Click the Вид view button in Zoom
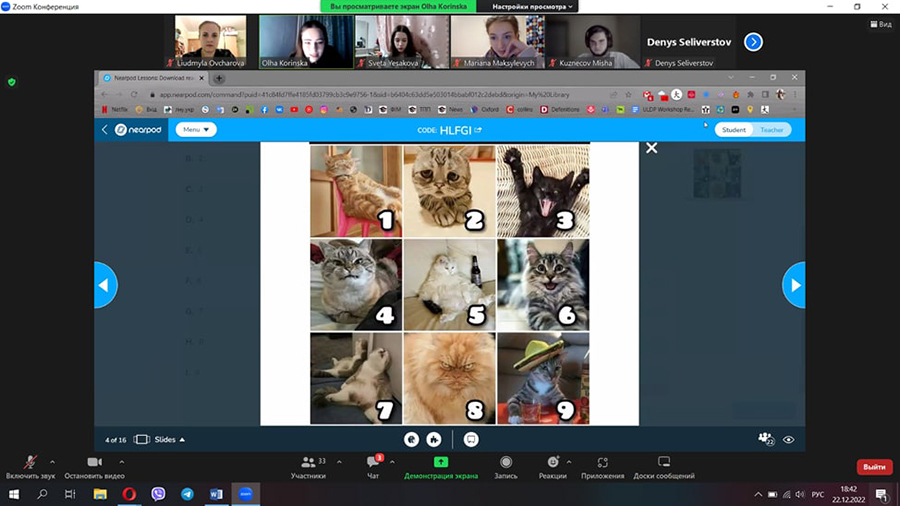 (x=881, y=24)
